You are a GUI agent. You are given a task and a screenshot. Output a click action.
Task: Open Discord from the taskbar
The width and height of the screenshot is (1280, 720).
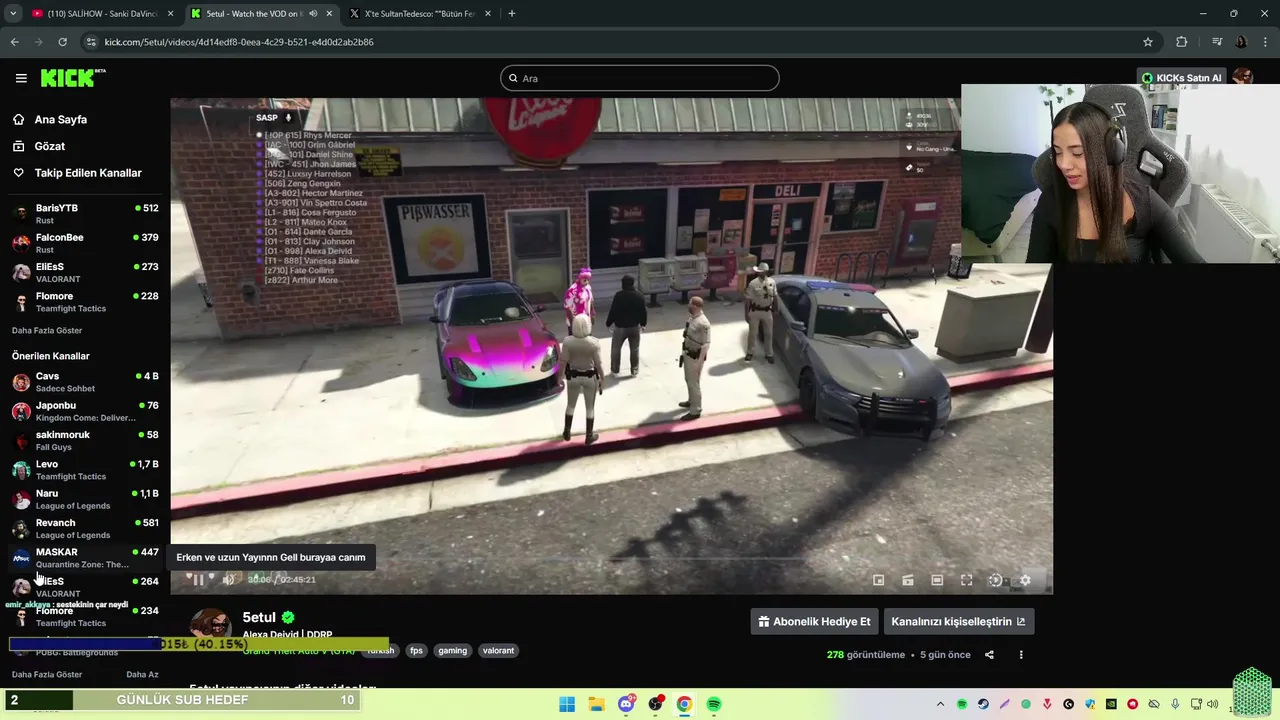626,704
